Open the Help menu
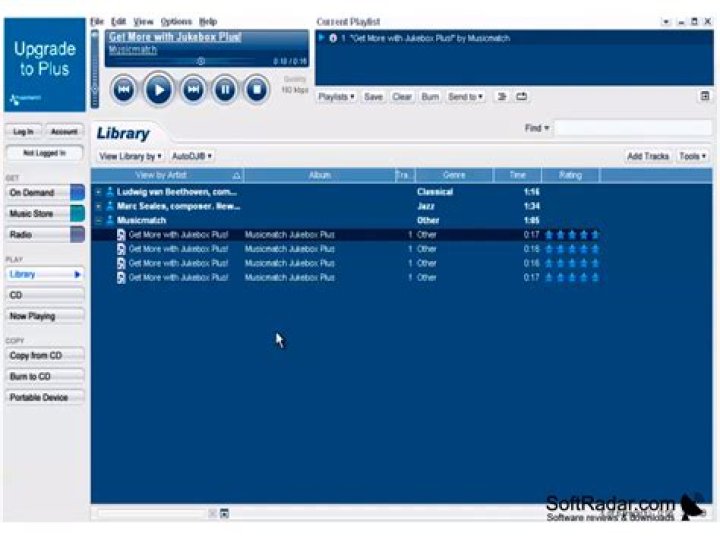720x539 pixels. (208, 22)
